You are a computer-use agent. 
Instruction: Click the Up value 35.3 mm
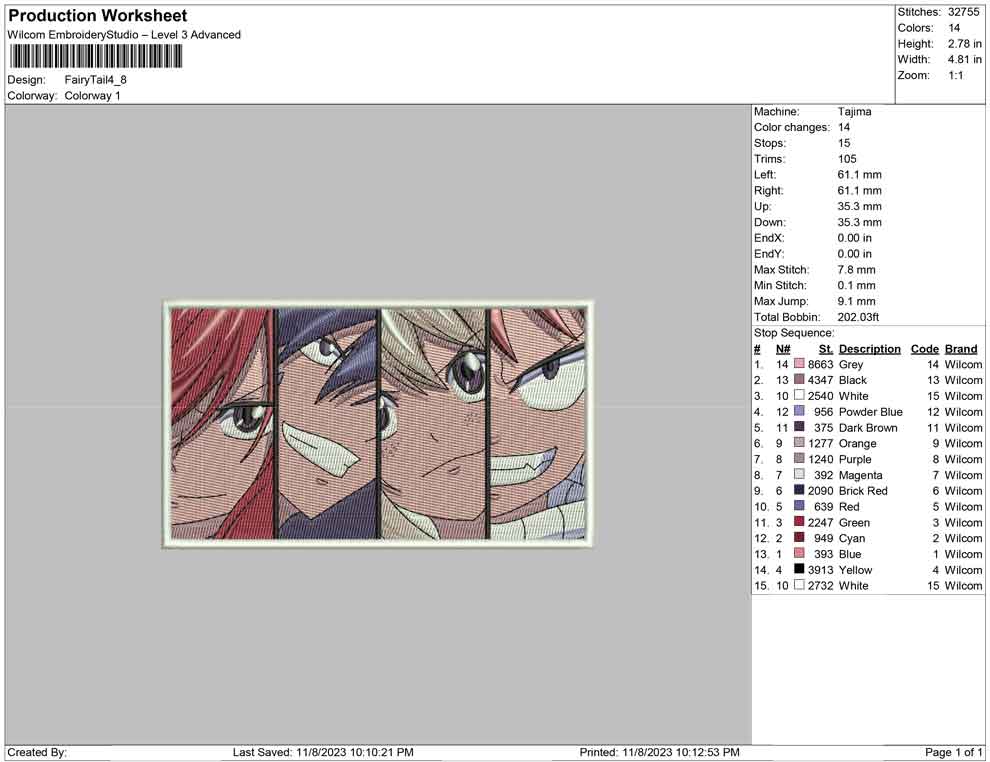pyautogui.click(x=859, y=206)
